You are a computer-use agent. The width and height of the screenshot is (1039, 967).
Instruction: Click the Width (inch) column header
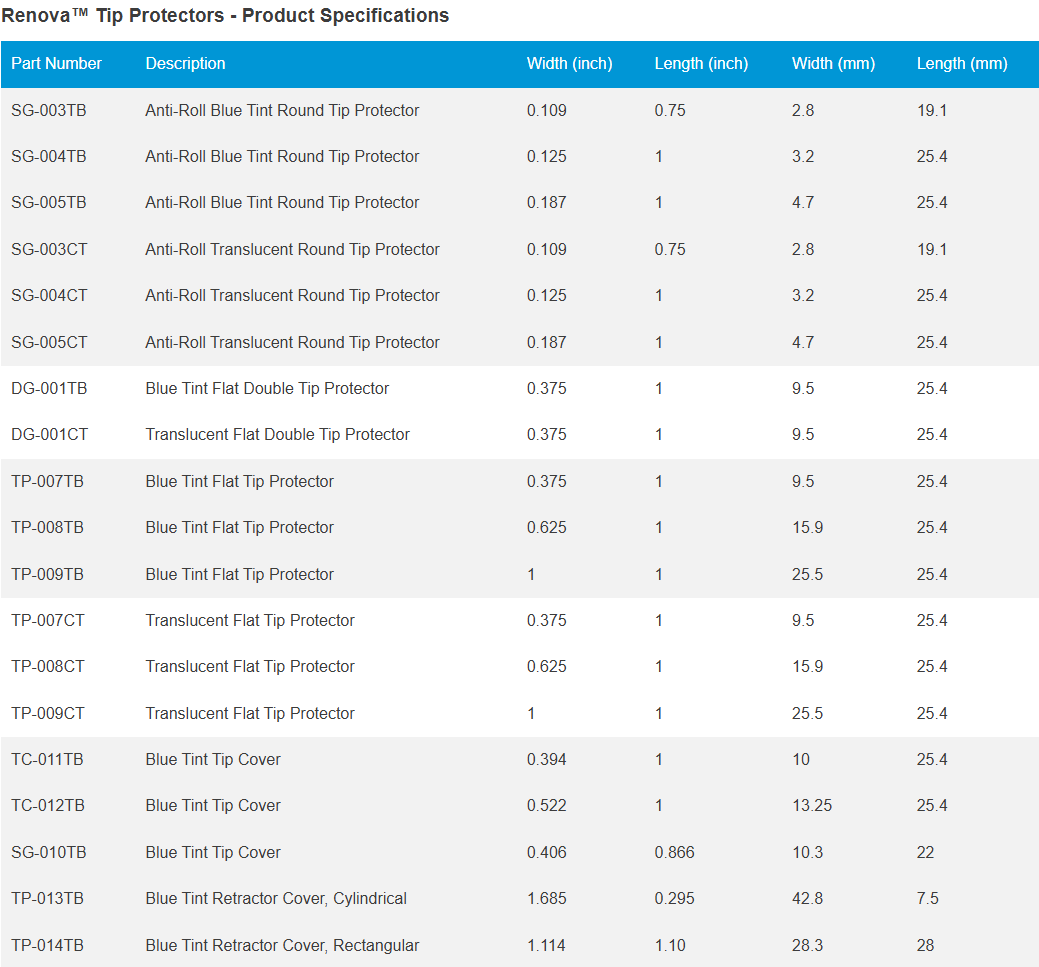(569, 64)
